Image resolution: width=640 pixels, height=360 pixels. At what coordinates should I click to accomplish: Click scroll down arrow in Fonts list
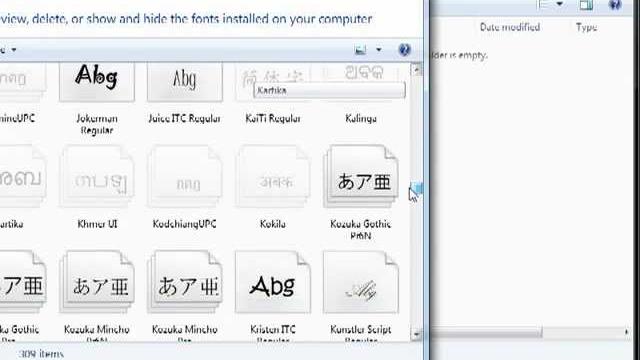coord(416,335)
